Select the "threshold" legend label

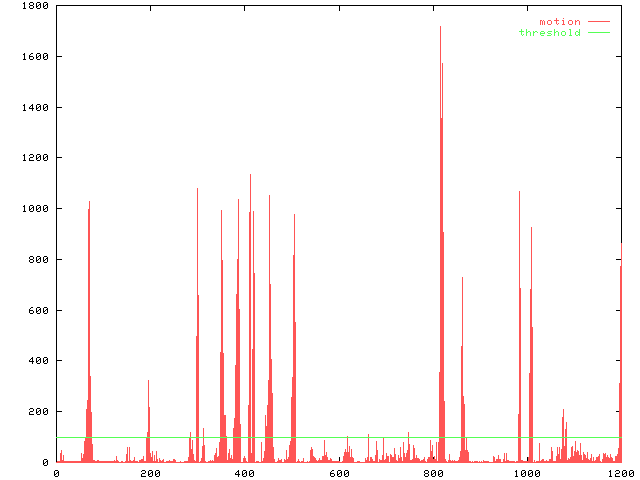click(549, 33)
